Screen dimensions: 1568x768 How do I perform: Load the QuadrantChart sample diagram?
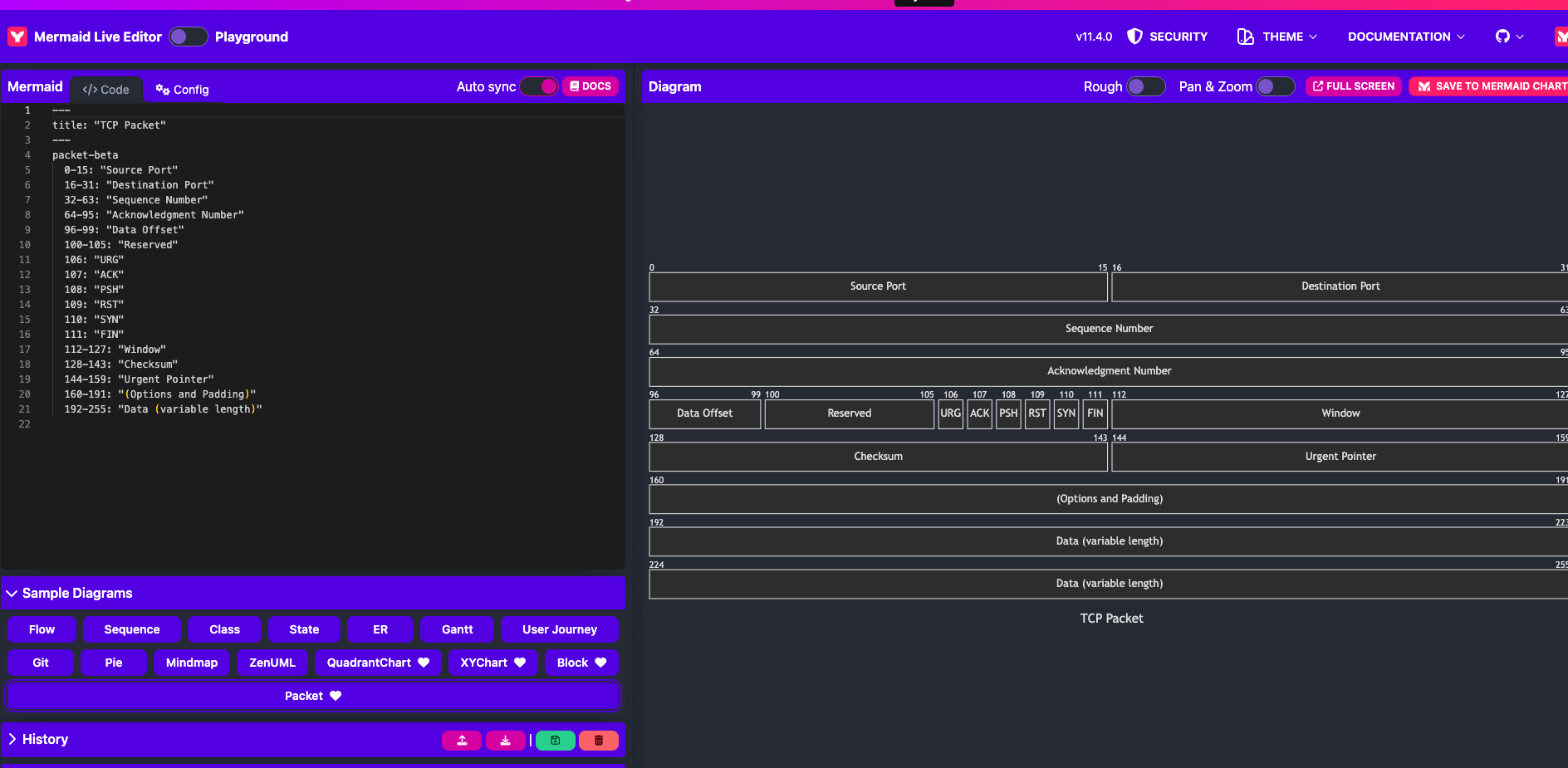coord(378,663)
